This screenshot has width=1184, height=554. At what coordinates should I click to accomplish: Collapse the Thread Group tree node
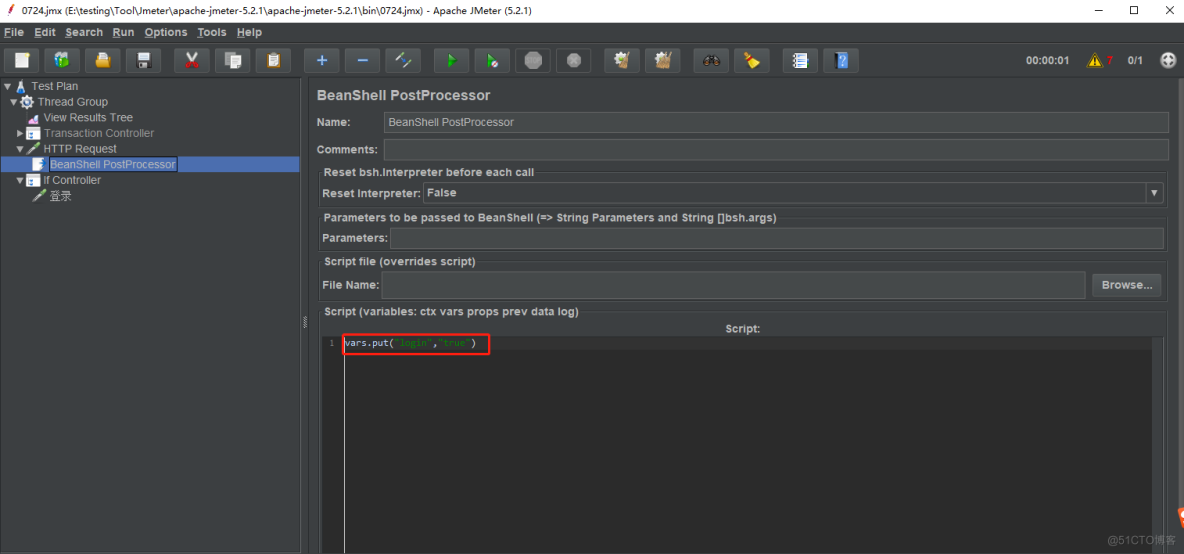(14, 102)
